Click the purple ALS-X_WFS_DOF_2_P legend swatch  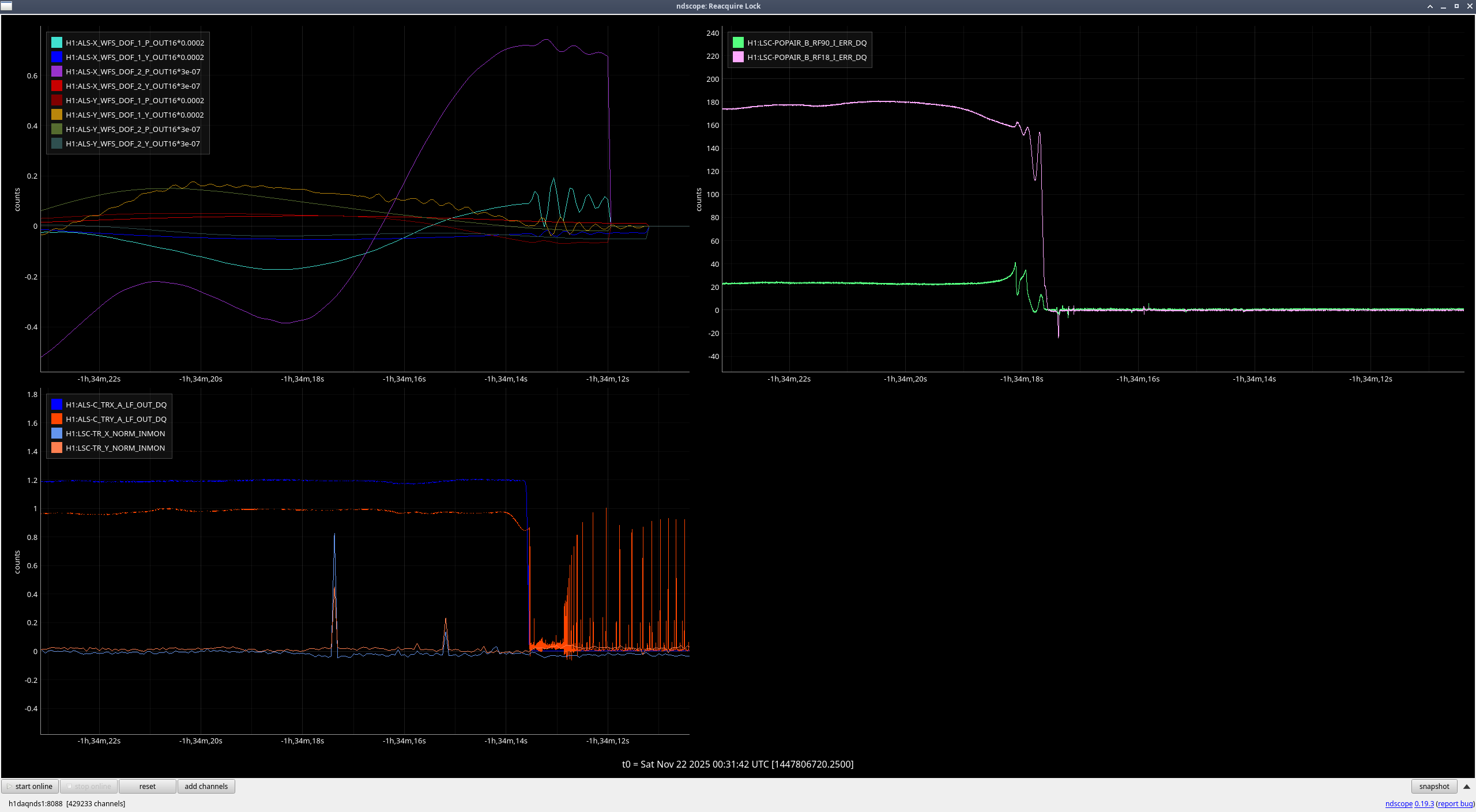click(x=57, y=71)
